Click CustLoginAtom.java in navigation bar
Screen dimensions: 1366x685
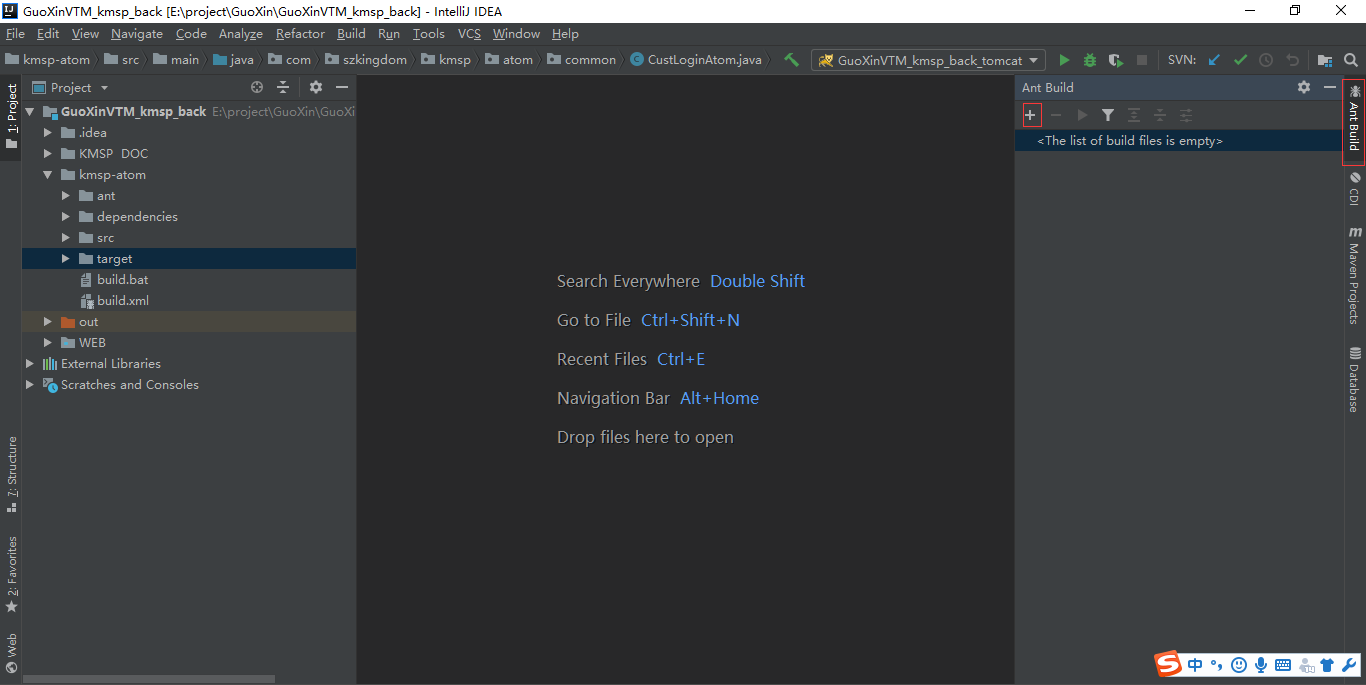click(x=696, y=60)
